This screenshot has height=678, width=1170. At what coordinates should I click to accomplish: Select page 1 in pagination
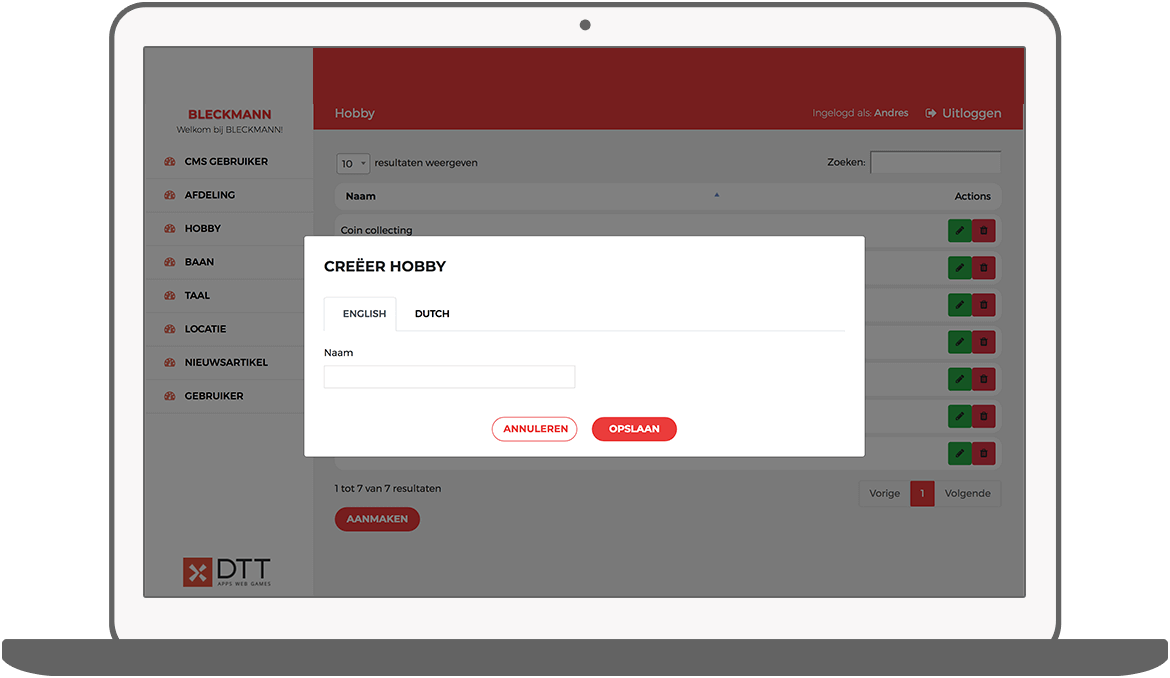[922, 493]
